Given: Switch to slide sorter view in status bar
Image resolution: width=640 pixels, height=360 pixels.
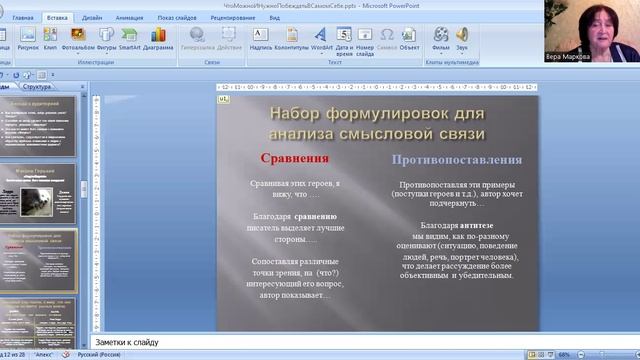Looking at the screenshot, I should point(541,355).
